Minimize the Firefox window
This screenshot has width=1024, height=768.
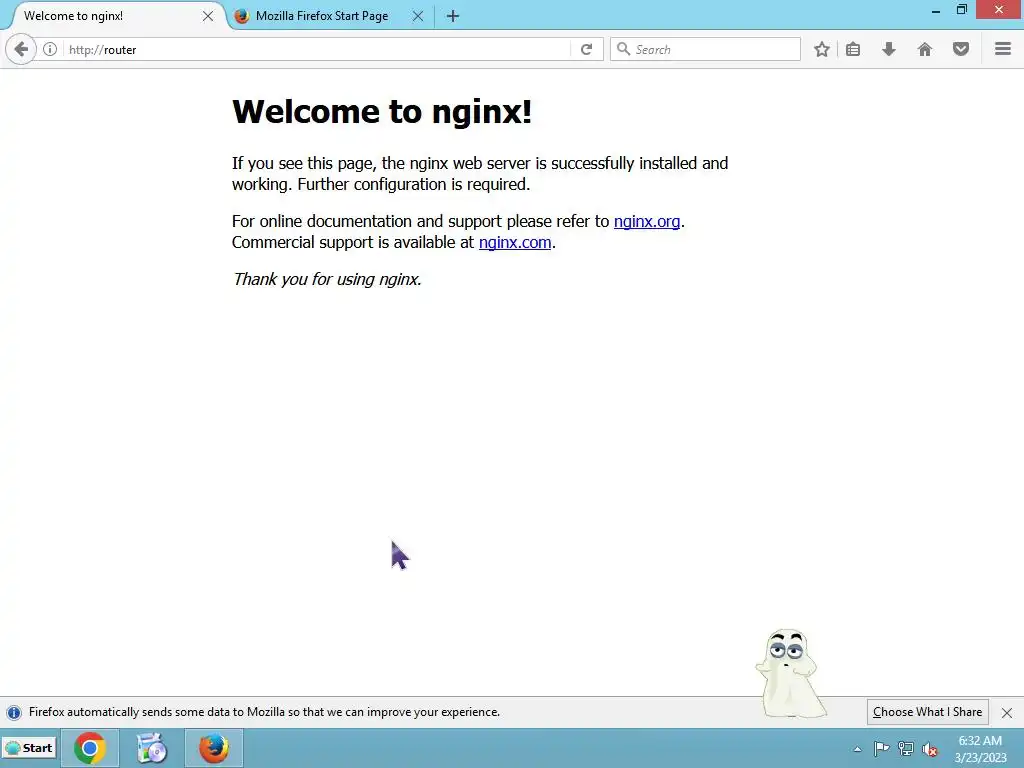[935, 10]
